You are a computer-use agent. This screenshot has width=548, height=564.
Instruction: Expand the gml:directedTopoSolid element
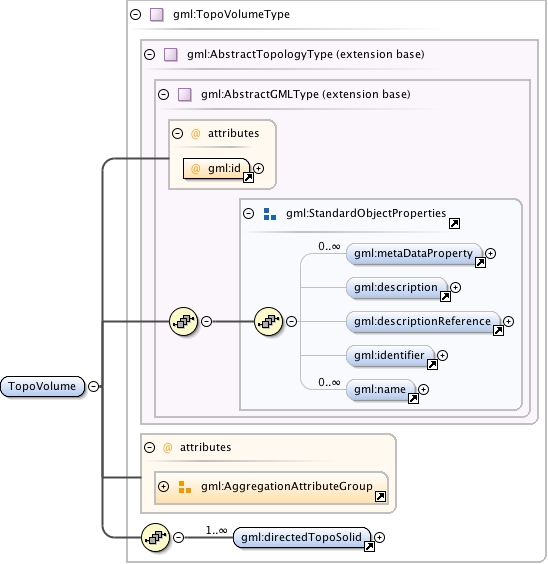tap(379, 537)
